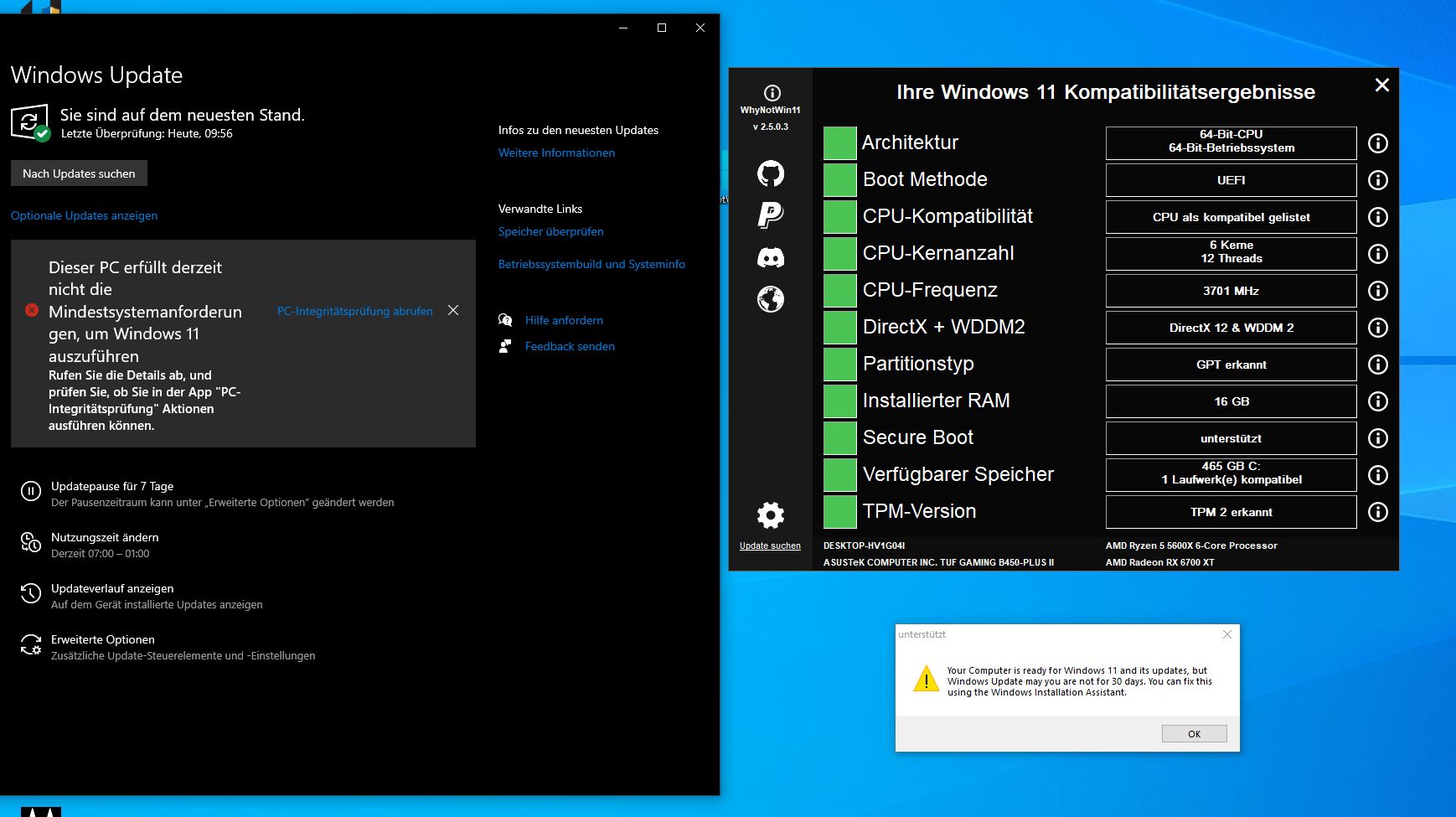Click the Feedback senden person icon
This screenshot has height=817, width=1456.
pyautogui.click(x=505, y=346)
